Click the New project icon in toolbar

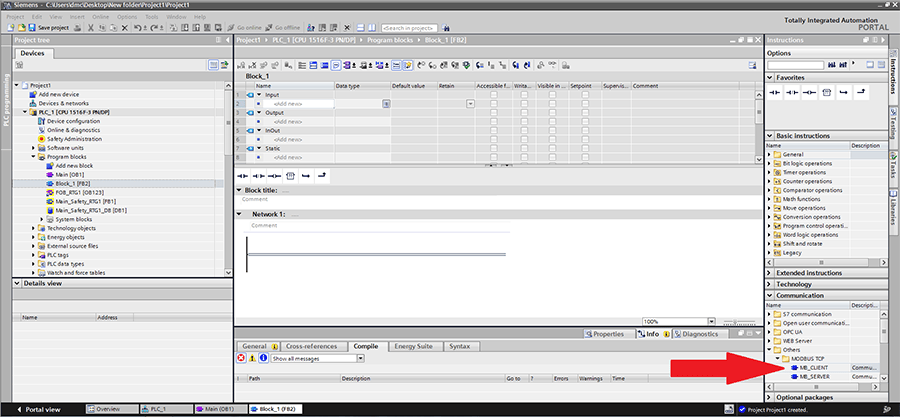11,28
